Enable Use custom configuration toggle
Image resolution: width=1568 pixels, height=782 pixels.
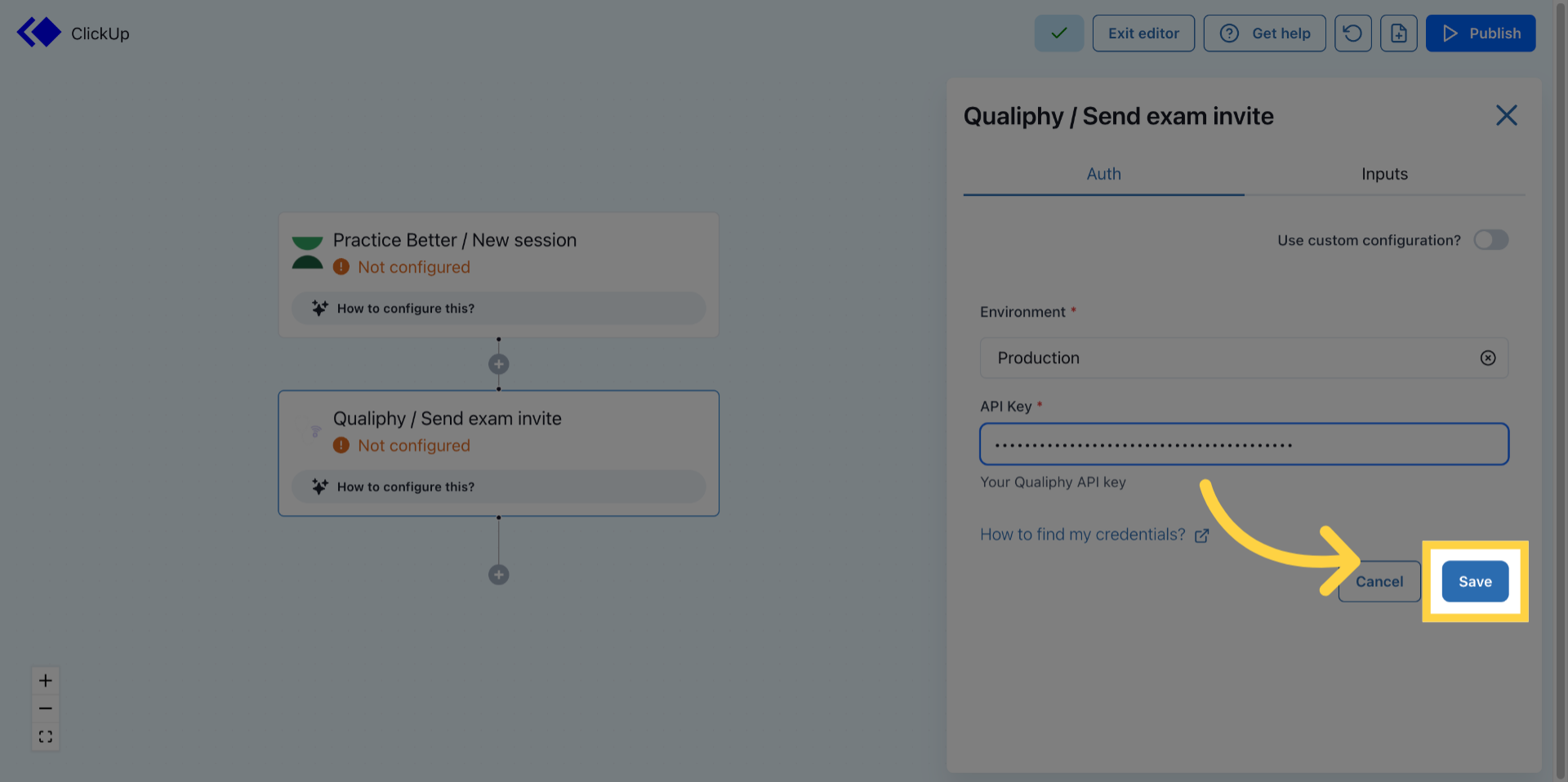[1490, 240]
